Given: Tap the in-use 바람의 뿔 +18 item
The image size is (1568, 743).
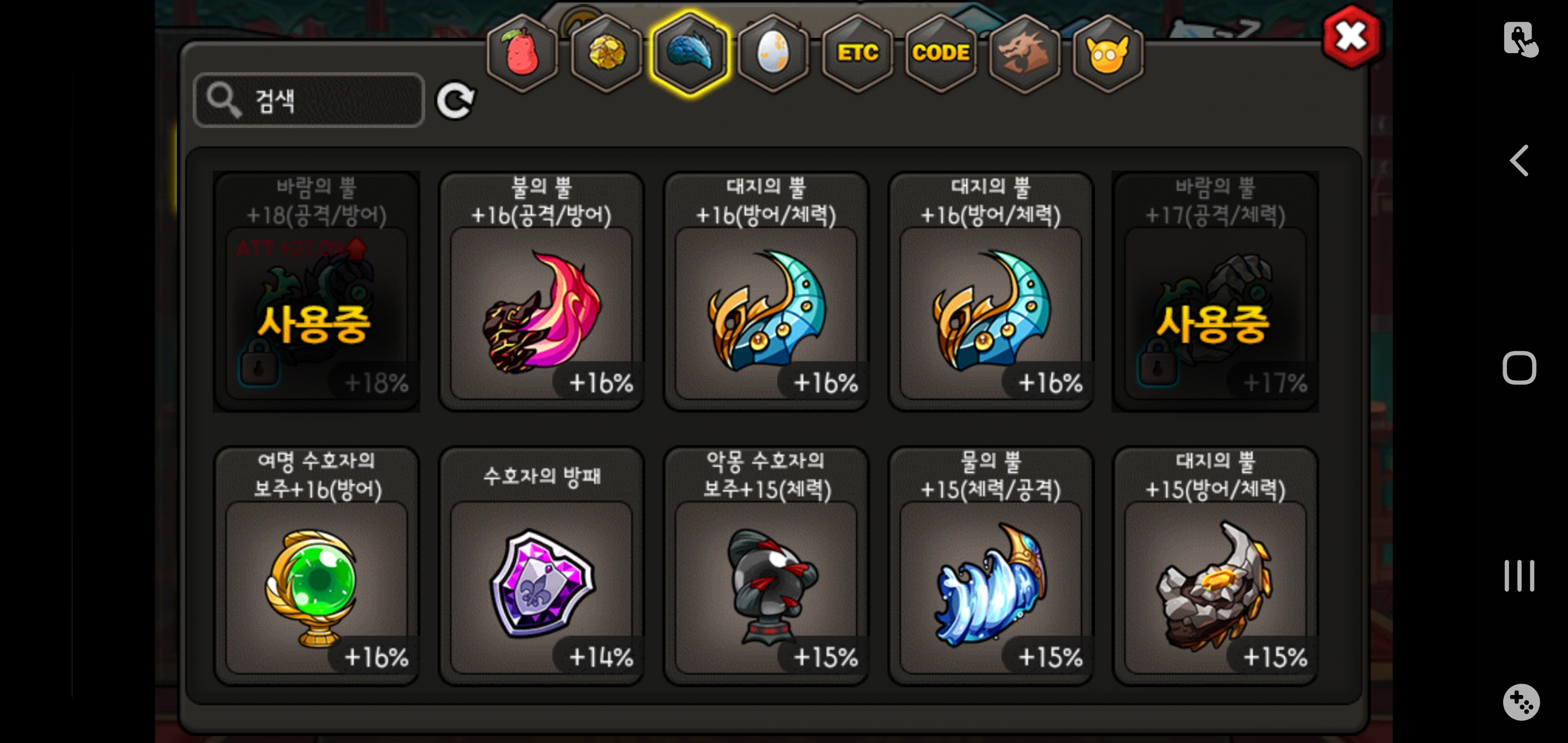Looking at the screenshot, I should [317, 292].
